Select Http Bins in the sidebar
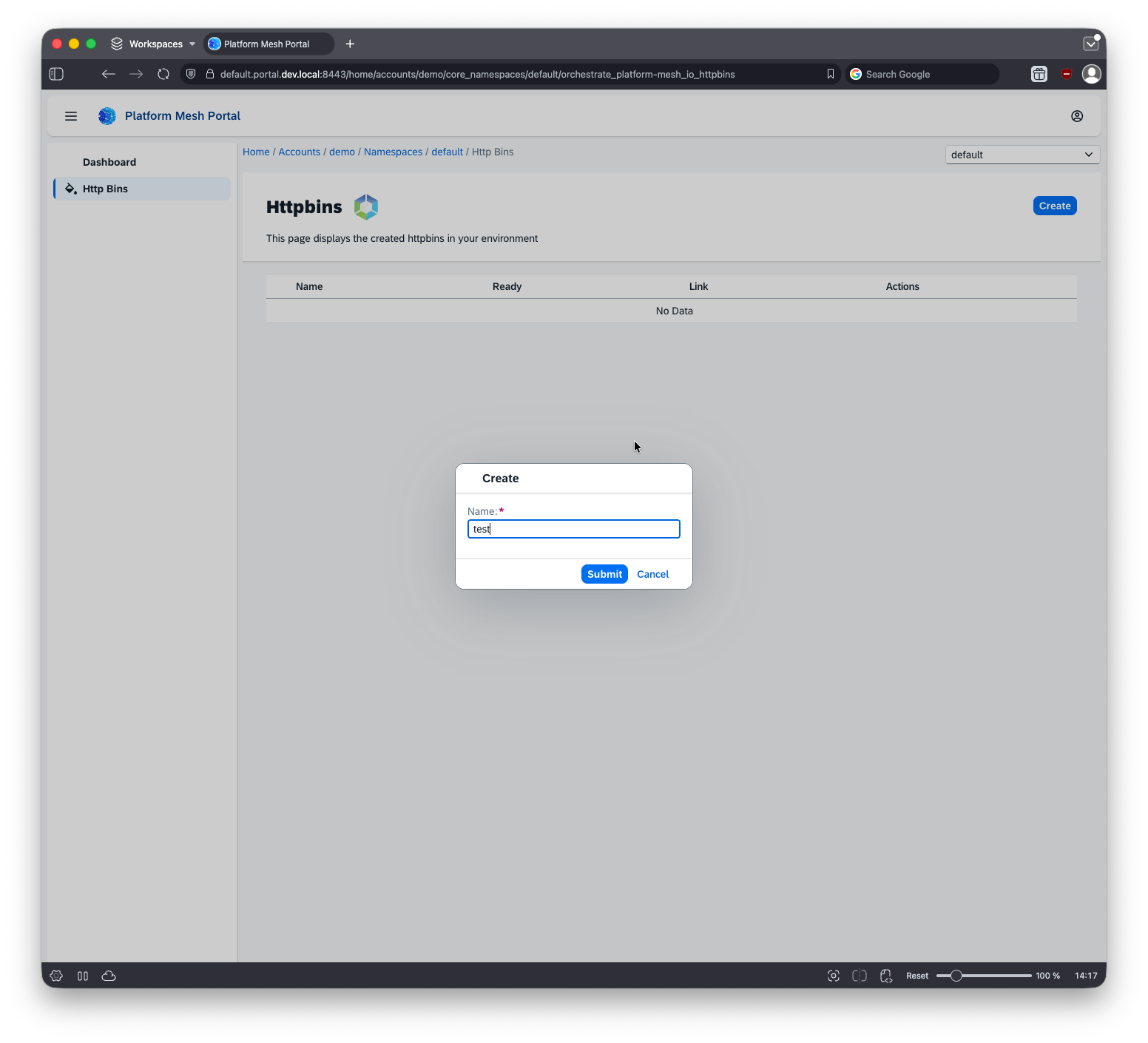The width and height of the screenshot is (1148, 1043). tap(105, 189)
